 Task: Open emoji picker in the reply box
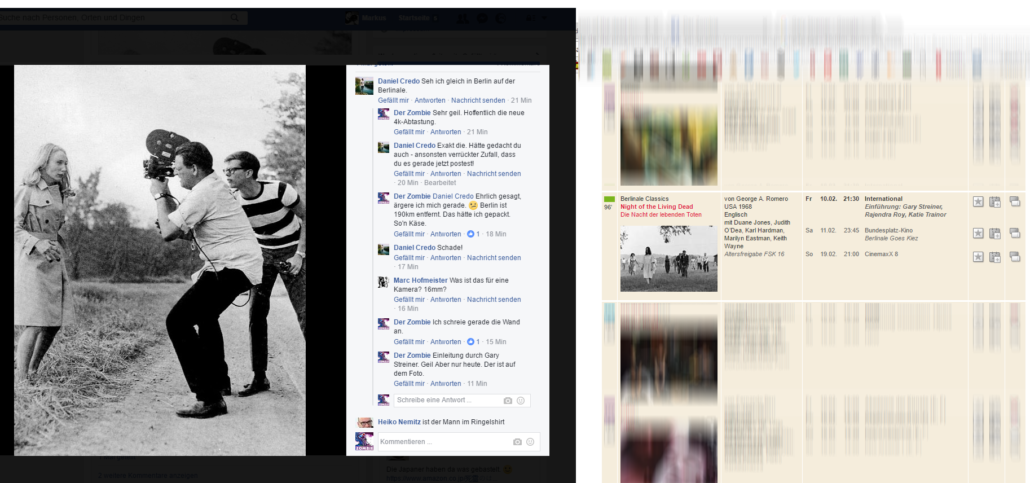click(521, 400)
